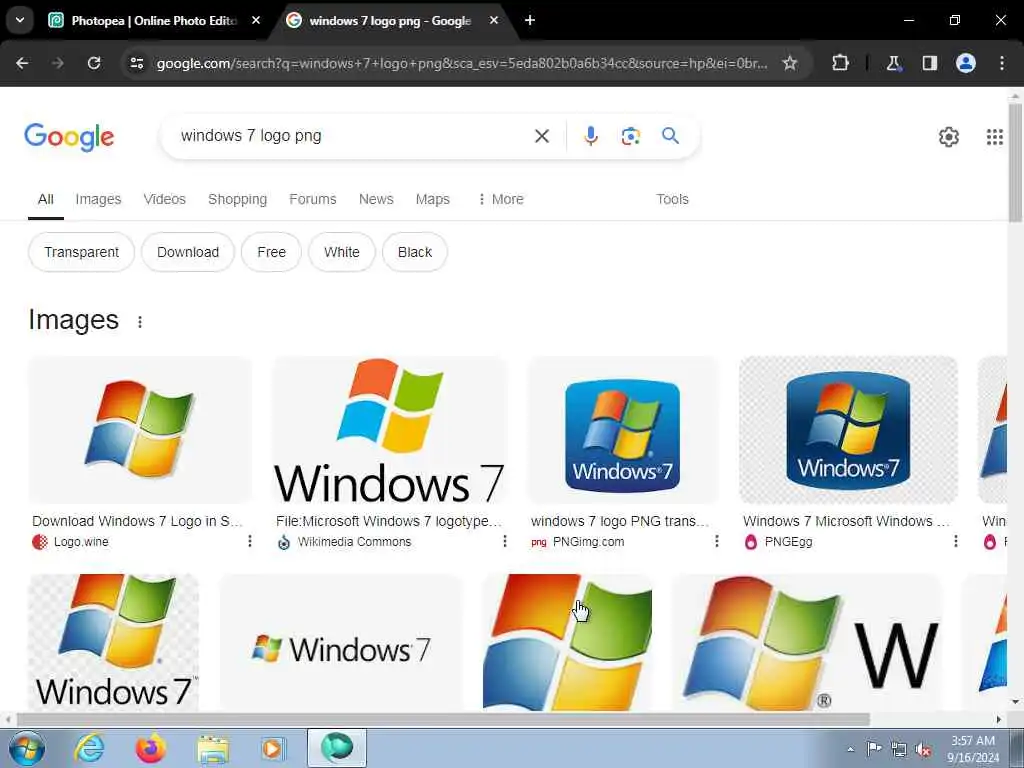Open PNGEgg Windows 7 Microsoft Windows thumbnail
The height and width of the screenshot is (768, 1024).
point(848,430)
